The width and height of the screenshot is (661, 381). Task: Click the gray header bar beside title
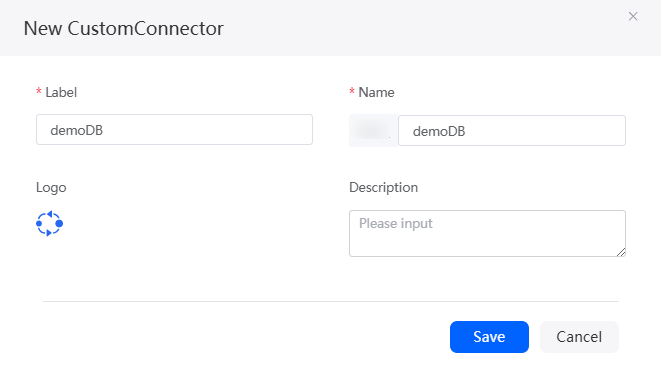[422, 28]
